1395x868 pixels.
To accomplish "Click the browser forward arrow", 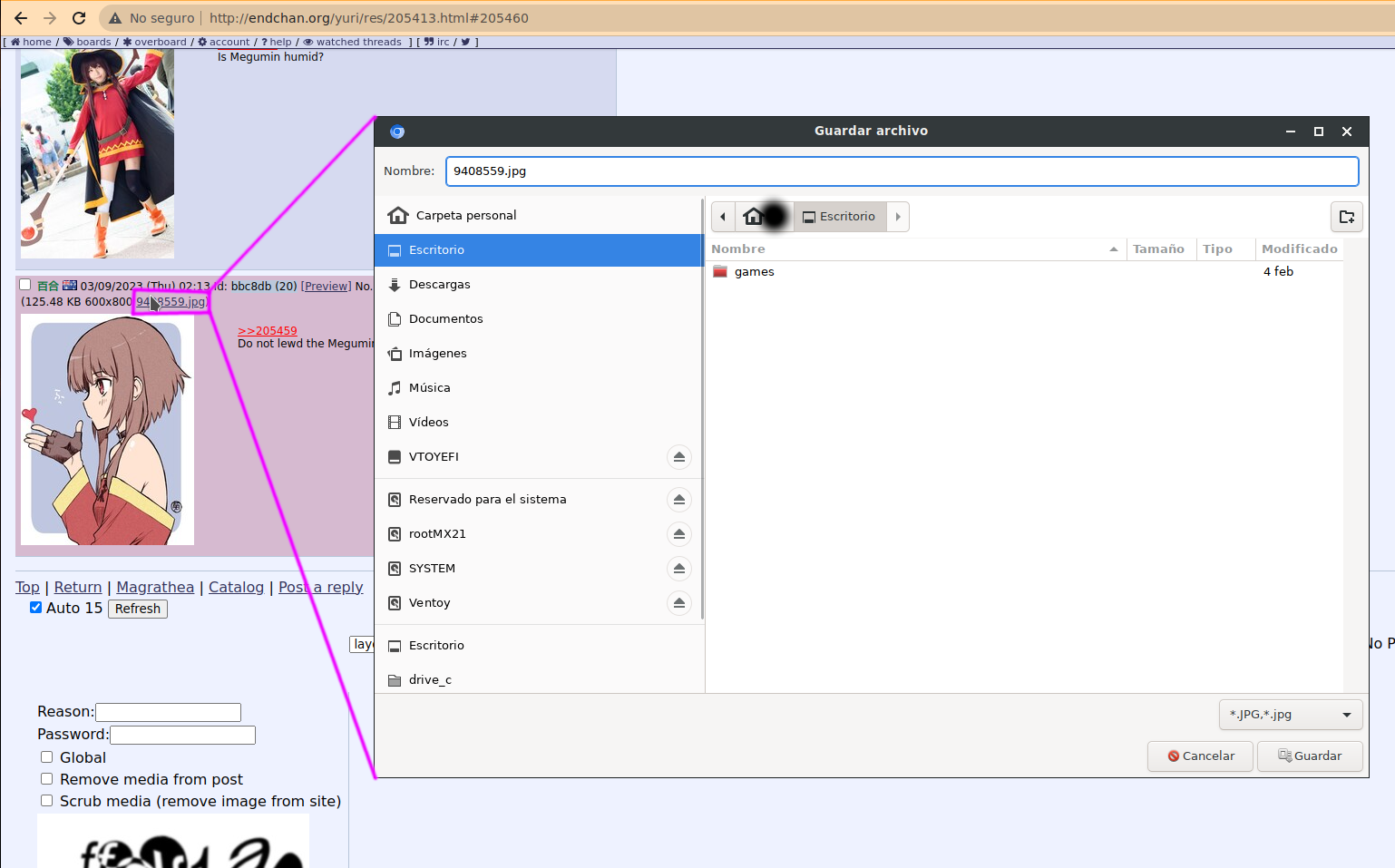I will coord(50,18).
